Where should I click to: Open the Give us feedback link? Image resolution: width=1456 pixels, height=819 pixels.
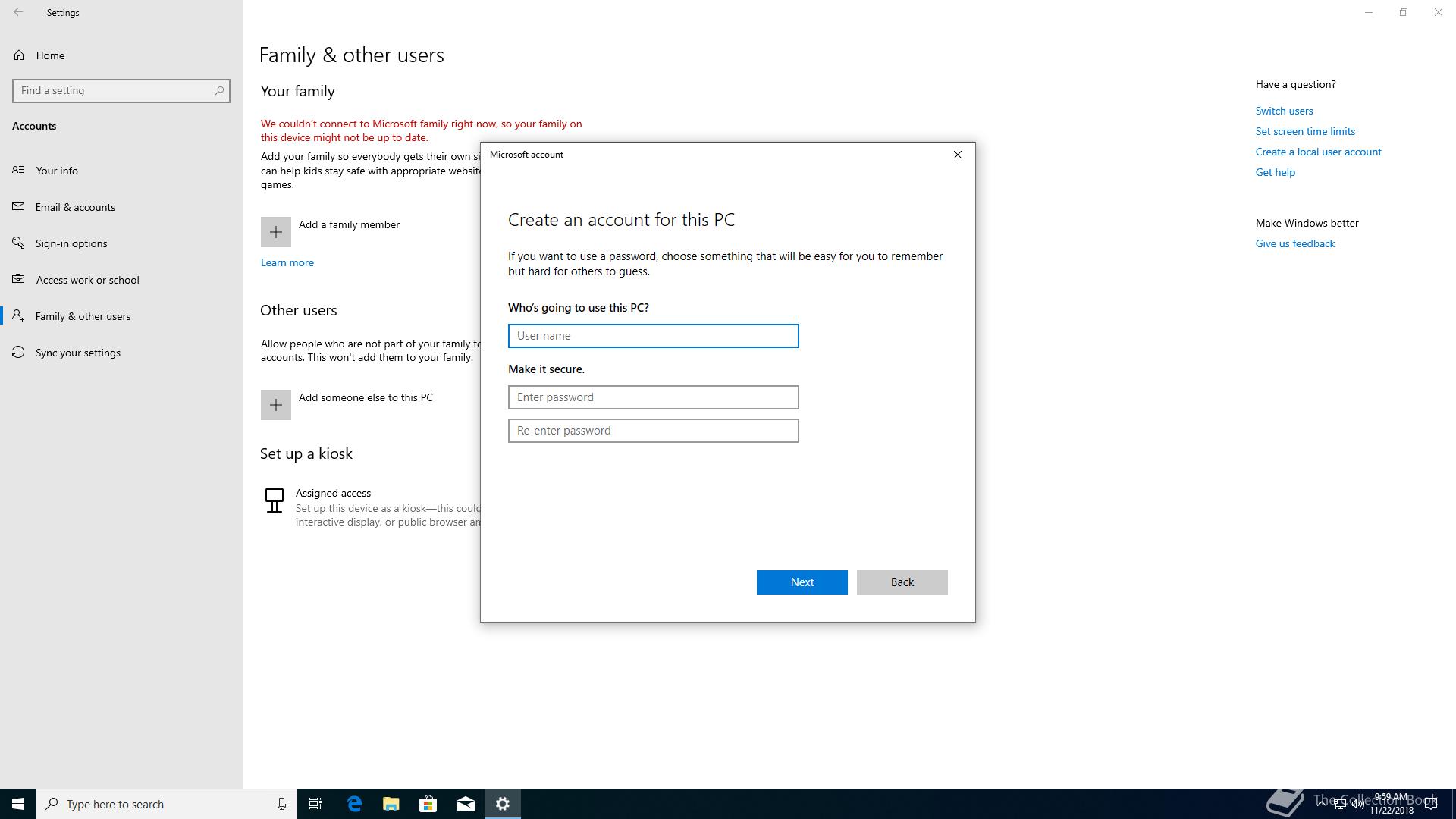[x=1295, y=243]
